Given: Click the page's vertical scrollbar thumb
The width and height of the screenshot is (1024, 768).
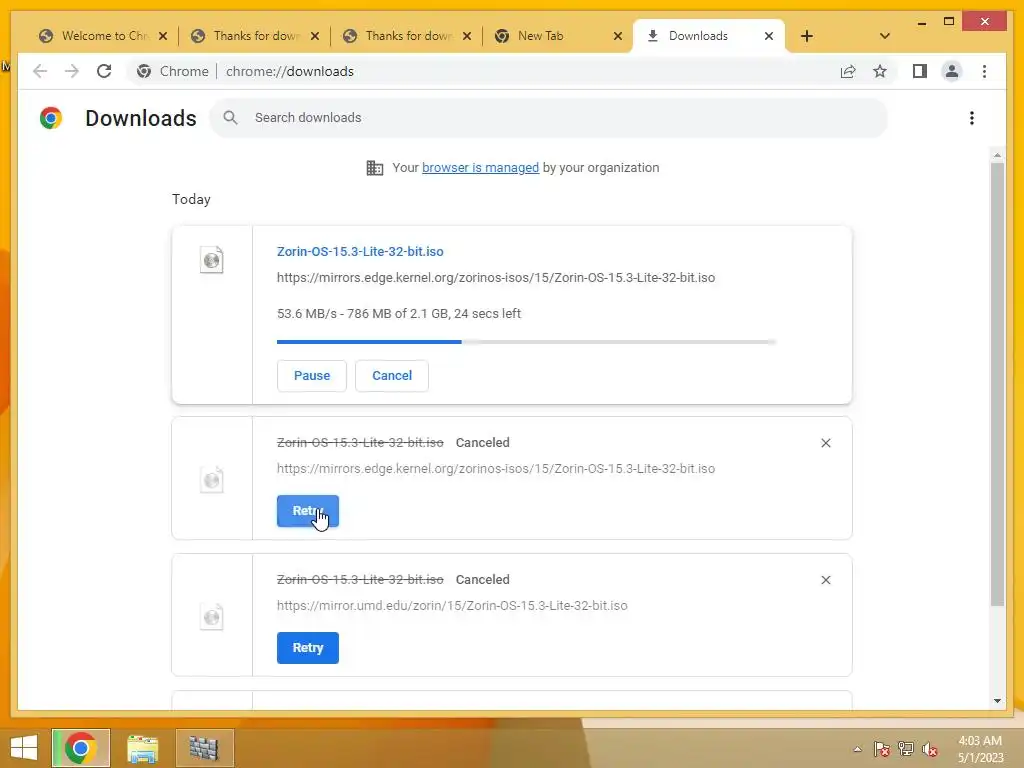Looking at the screenshot, I should click(997, 384).
